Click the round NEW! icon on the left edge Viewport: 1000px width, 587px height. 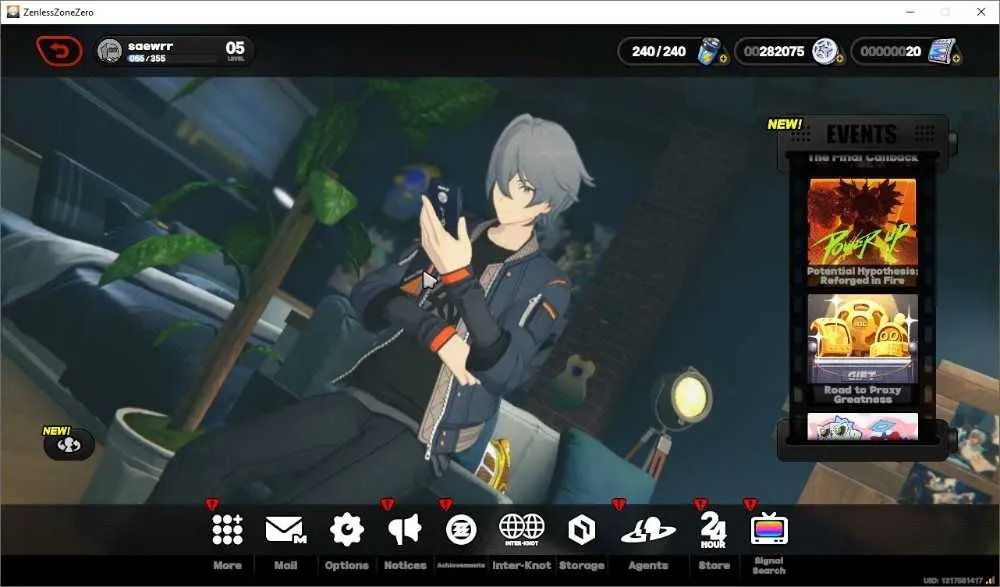click(69, 445)
